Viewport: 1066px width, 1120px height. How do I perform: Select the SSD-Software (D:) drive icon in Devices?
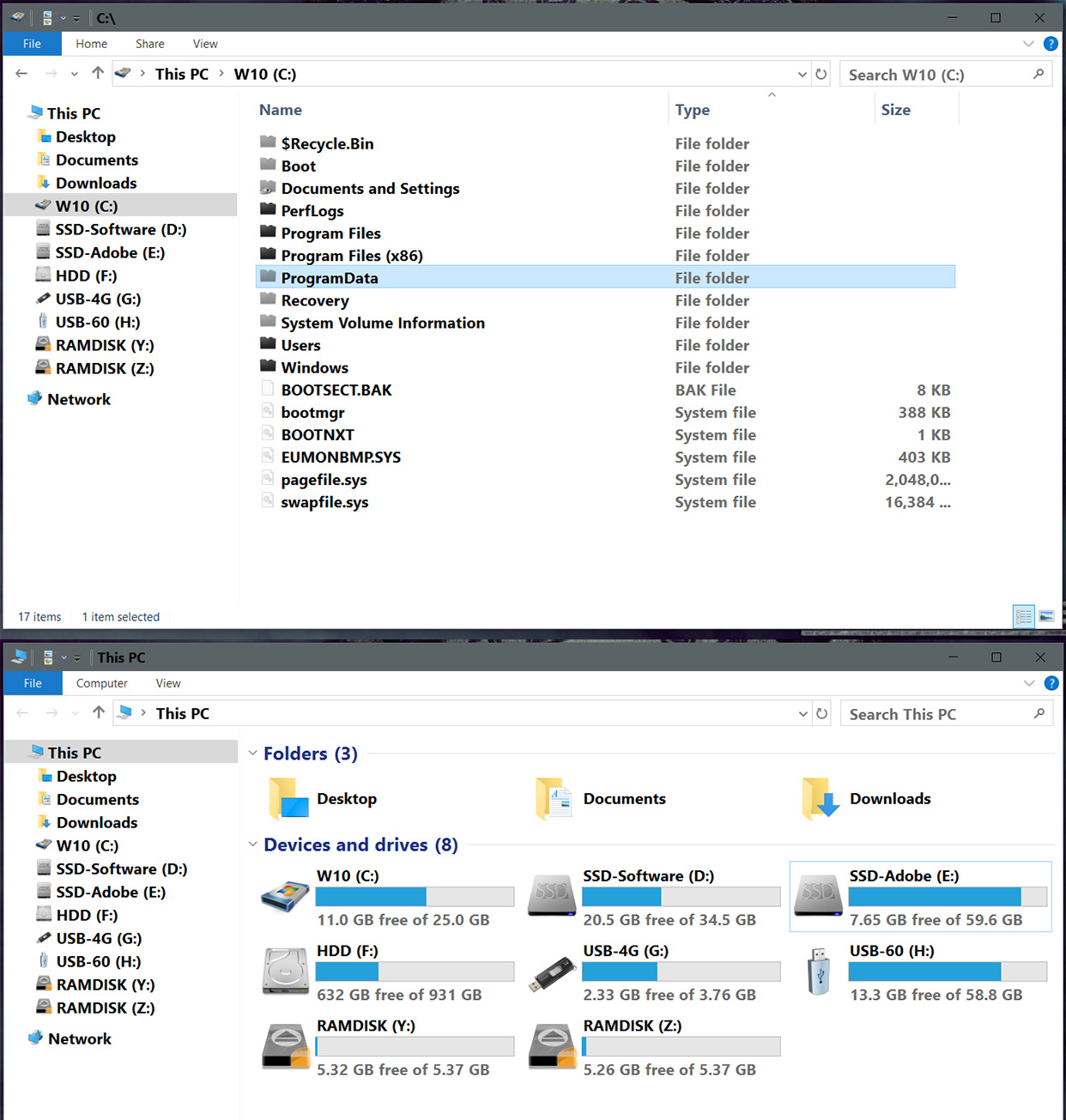click(551, 897)
